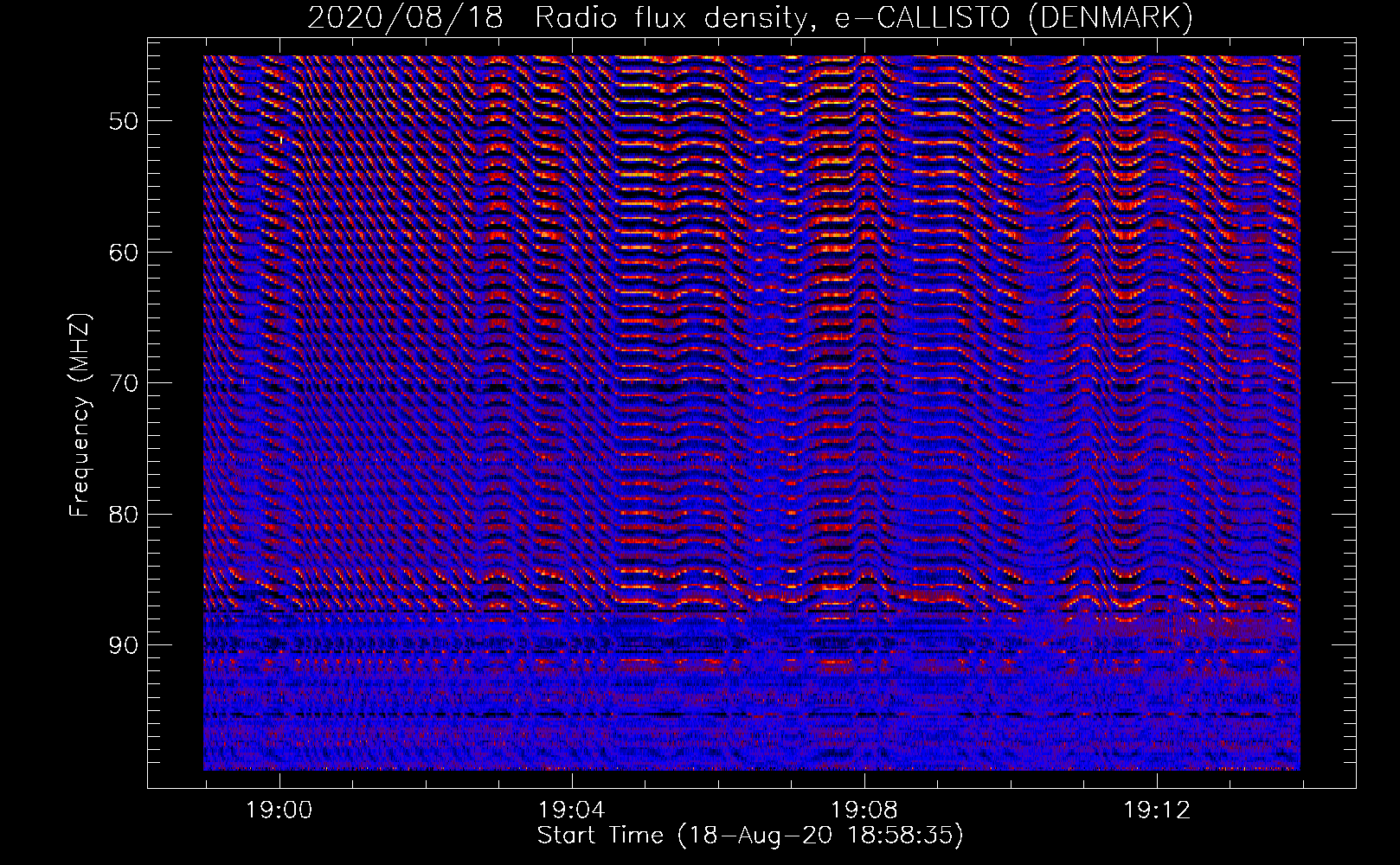Click the "Start Time (18-Aug-20 18:58:35)" label
This screenshot has height=865, width=1400.
(750, 836)
